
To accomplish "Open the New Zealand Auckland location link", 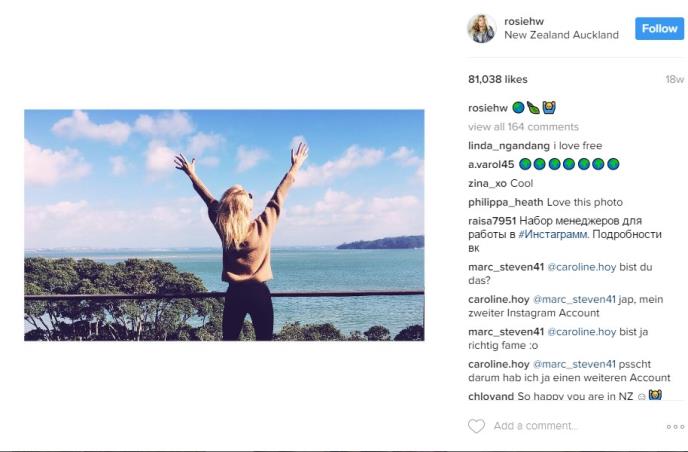I will tap(561, 35).
